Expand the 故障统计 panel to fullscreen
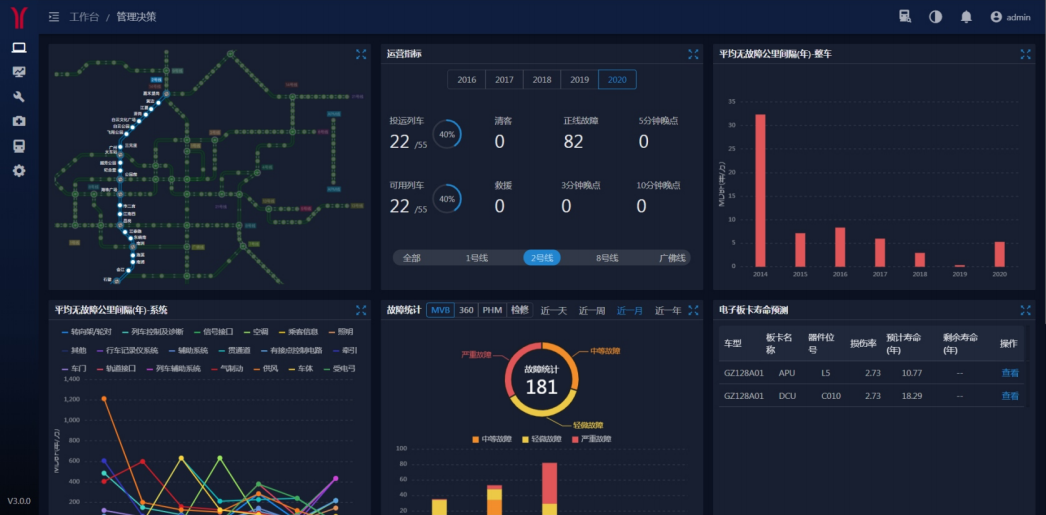The image size is (1046, 515). click(693, 310)
